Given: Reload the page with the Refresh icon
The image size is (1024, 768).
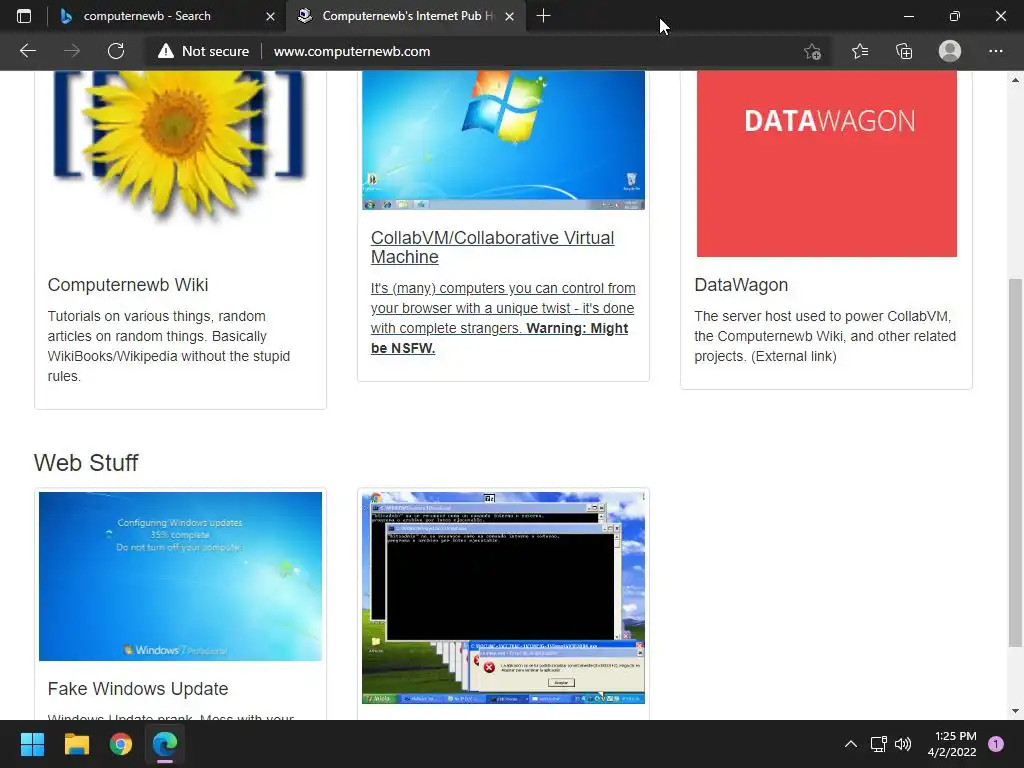Looking at the screenshot, I should pos(116,51).
